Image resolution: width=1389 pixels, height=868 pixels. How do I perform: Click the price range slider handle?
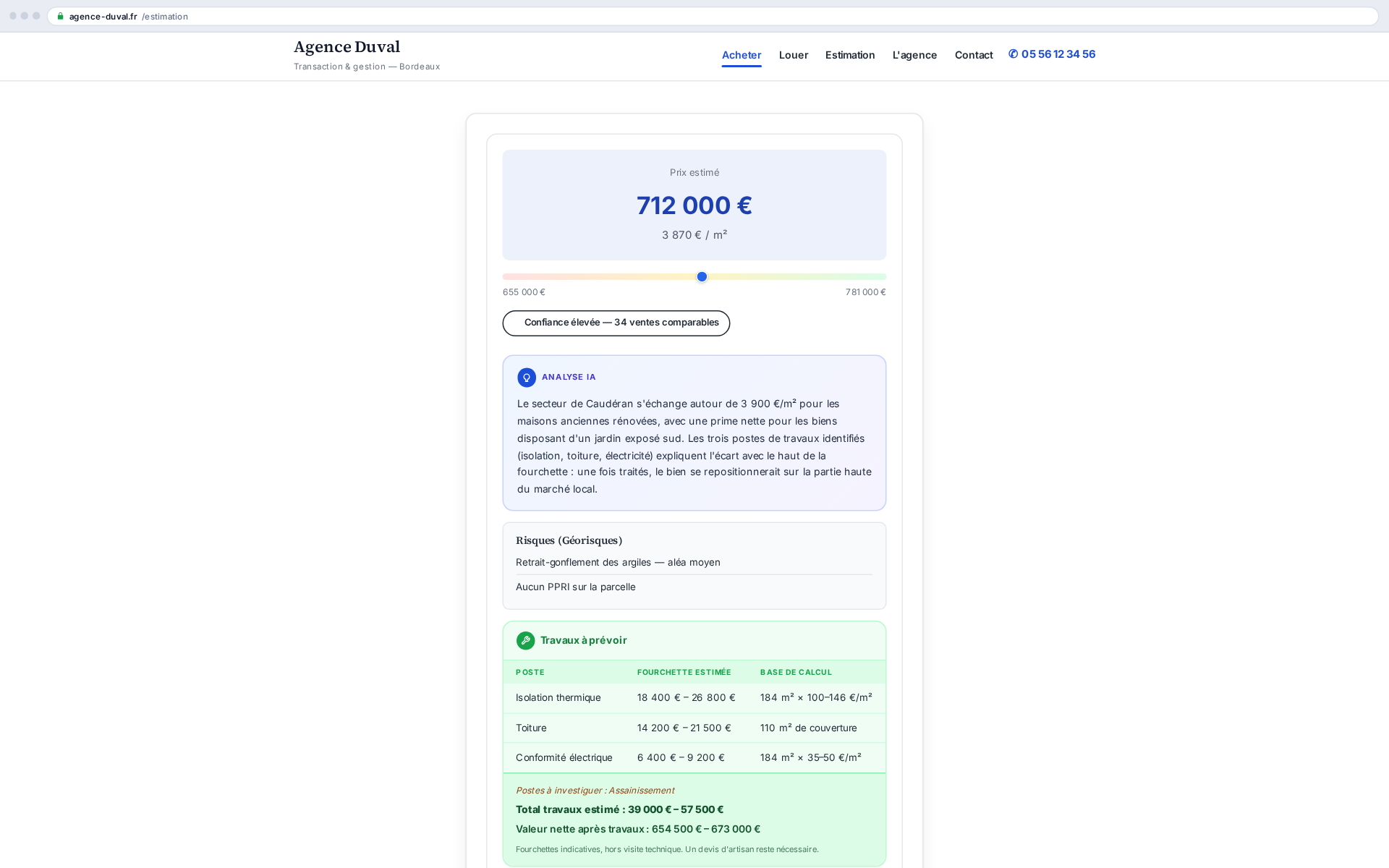[x=702, y=277]
